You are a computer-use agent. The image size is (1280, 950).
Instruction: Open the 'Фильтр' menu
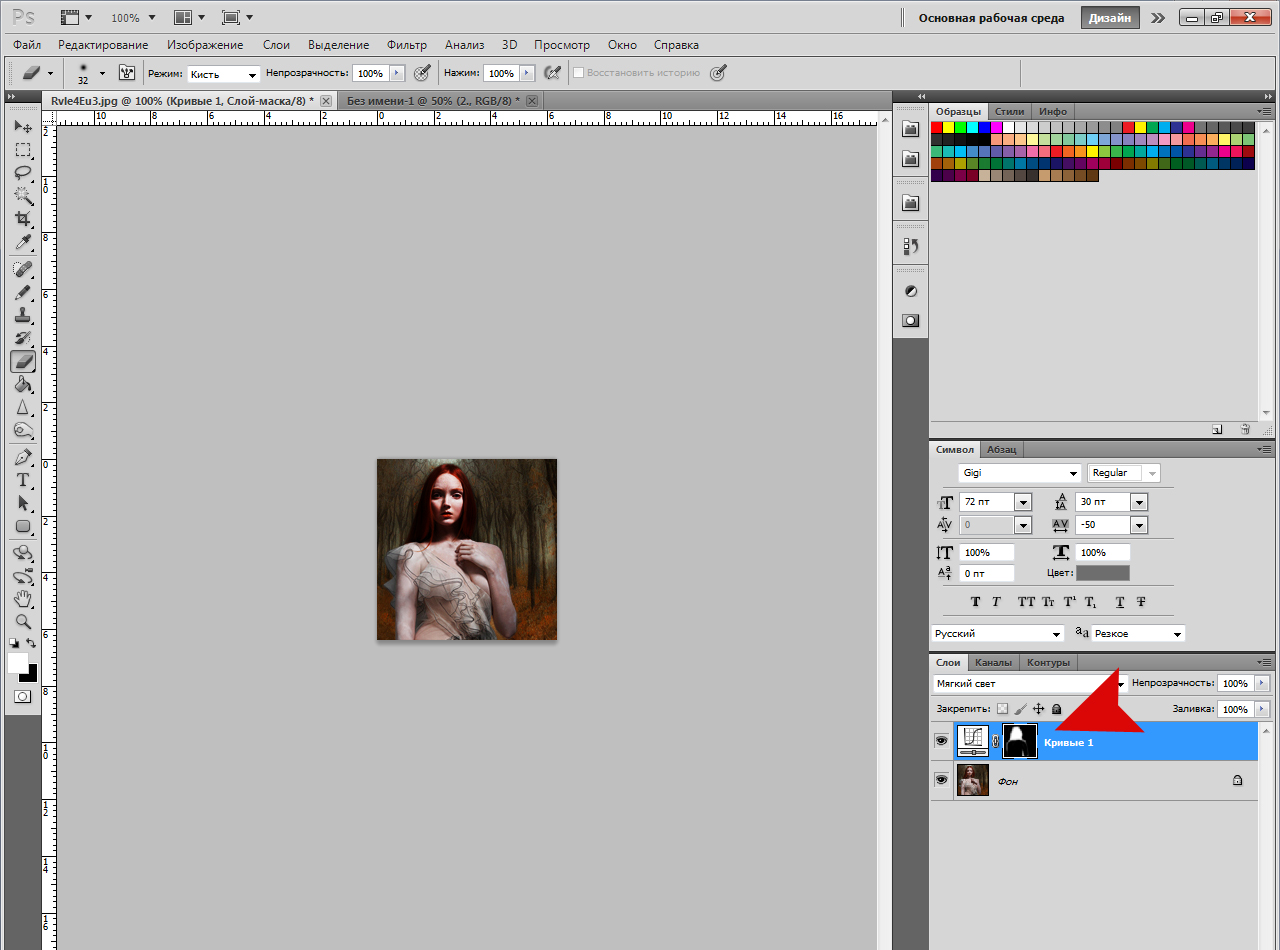click(407, 45)
